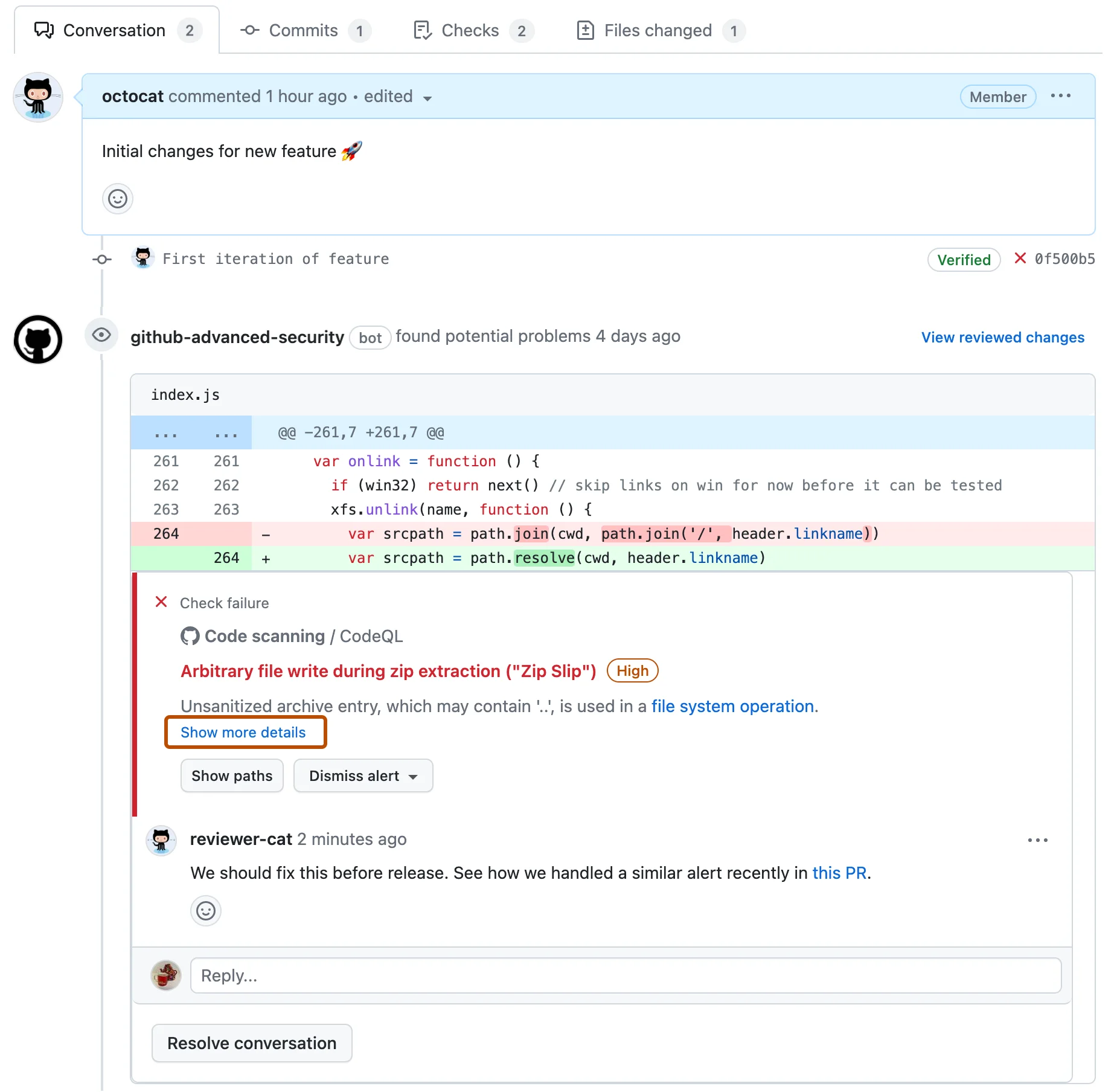Open the Files changed tab
Screen dimensions: 1117x1092
[657, 30]
